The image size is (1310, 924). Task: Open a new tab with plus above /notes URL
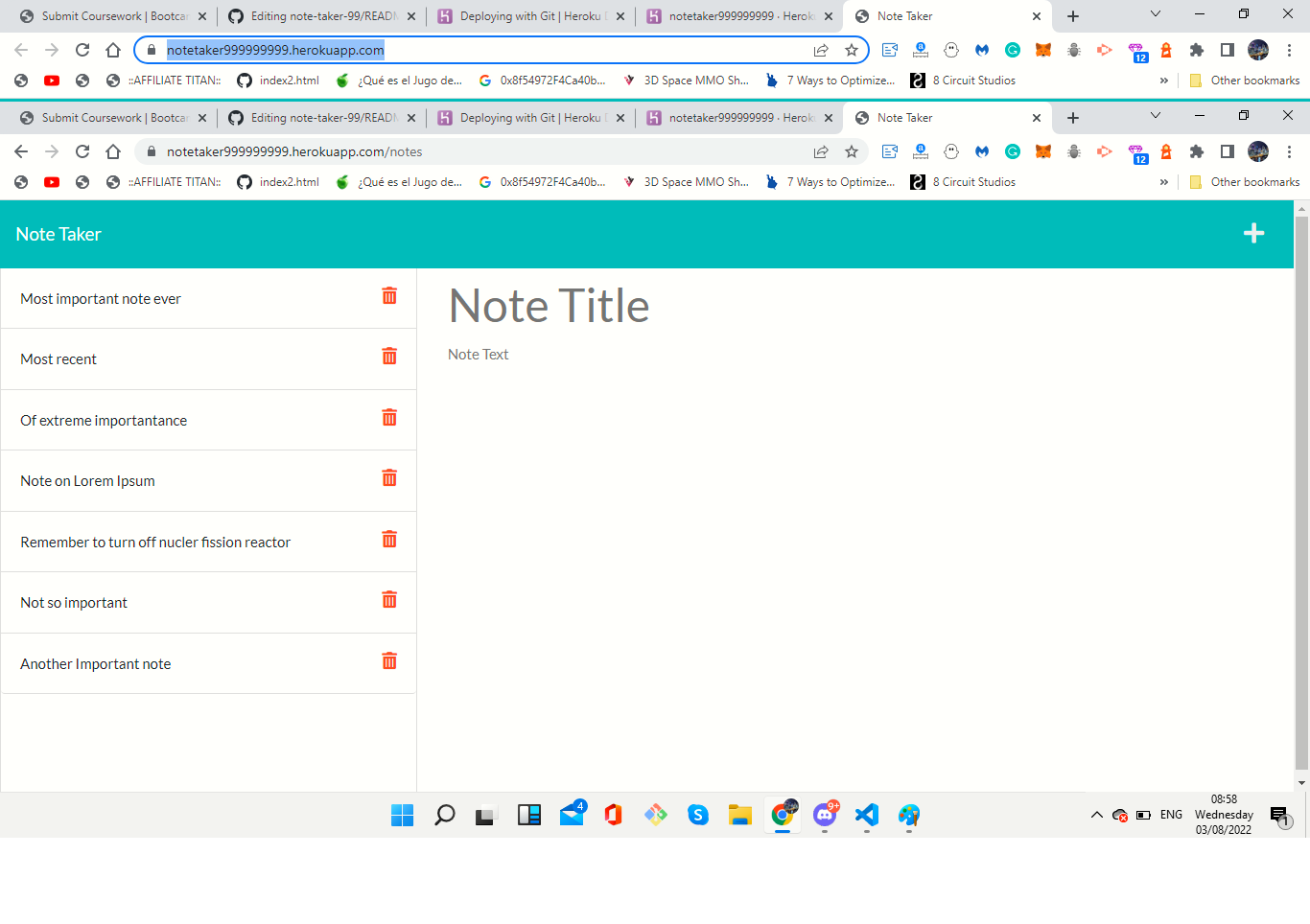[x=1073, y=118]
